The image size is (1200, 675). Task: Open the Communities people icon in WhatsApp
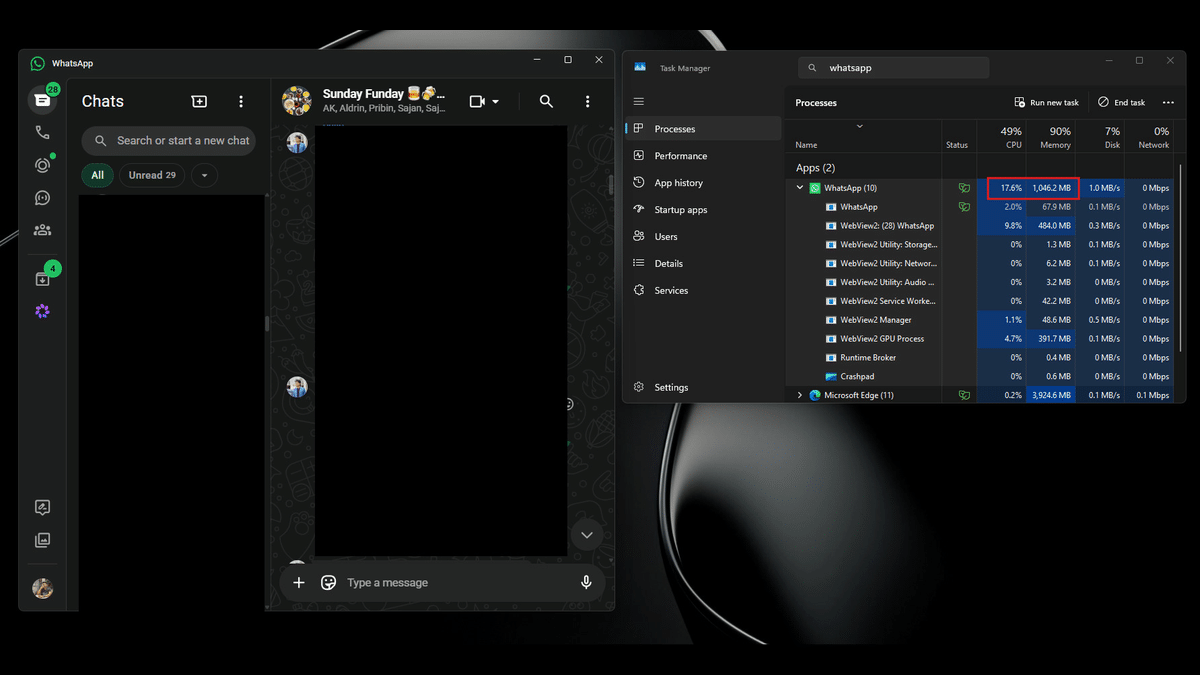[42, 230]
